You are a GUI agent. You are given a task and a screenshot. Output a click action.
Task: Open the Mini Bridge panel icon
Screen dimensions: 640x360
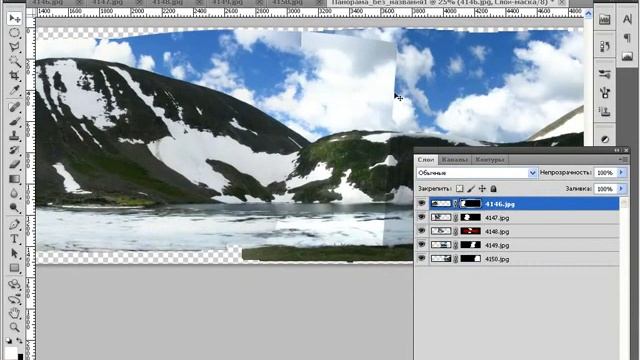[x=604, y=19]
